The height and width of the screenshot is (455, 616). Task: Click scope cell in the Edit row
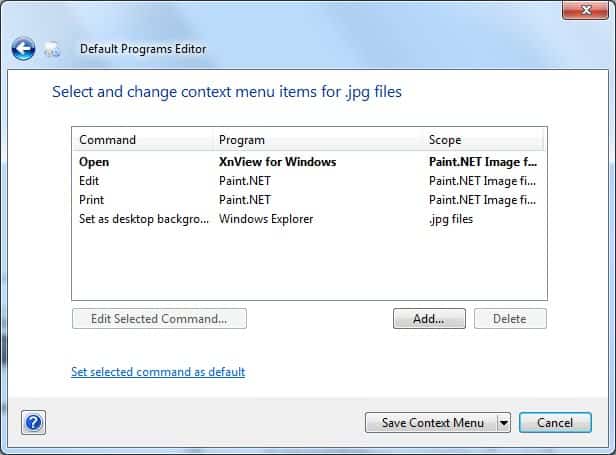pos(482,181)
